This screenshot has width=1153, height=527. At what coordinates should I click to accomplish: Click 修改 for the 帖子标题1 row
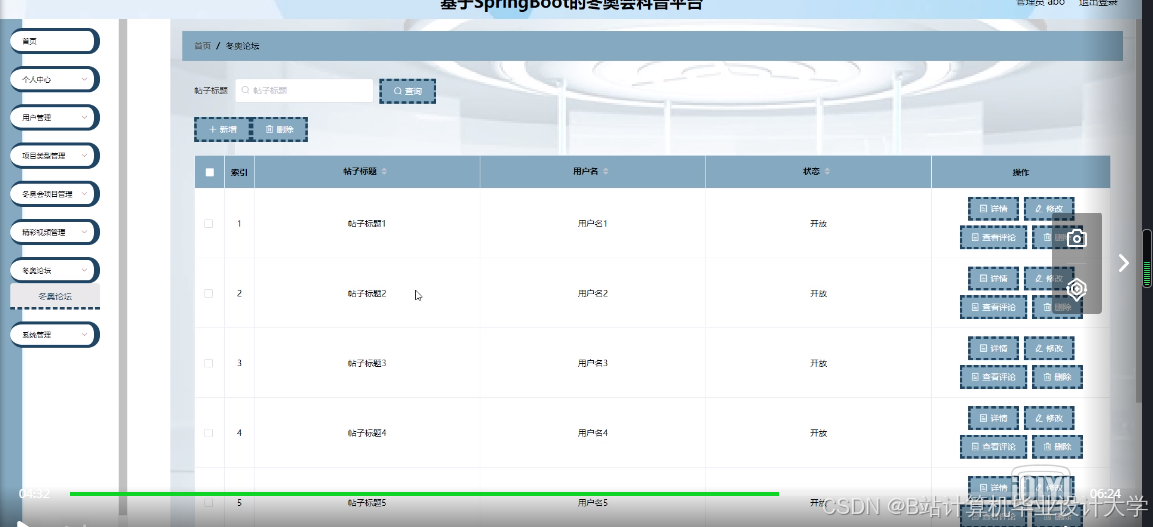click(1049, 209)
